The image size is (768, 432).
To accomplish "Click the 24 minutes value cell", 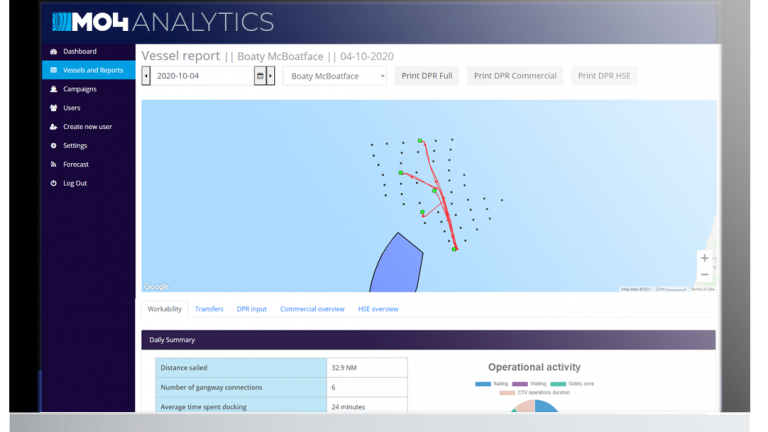I will 367,406.
